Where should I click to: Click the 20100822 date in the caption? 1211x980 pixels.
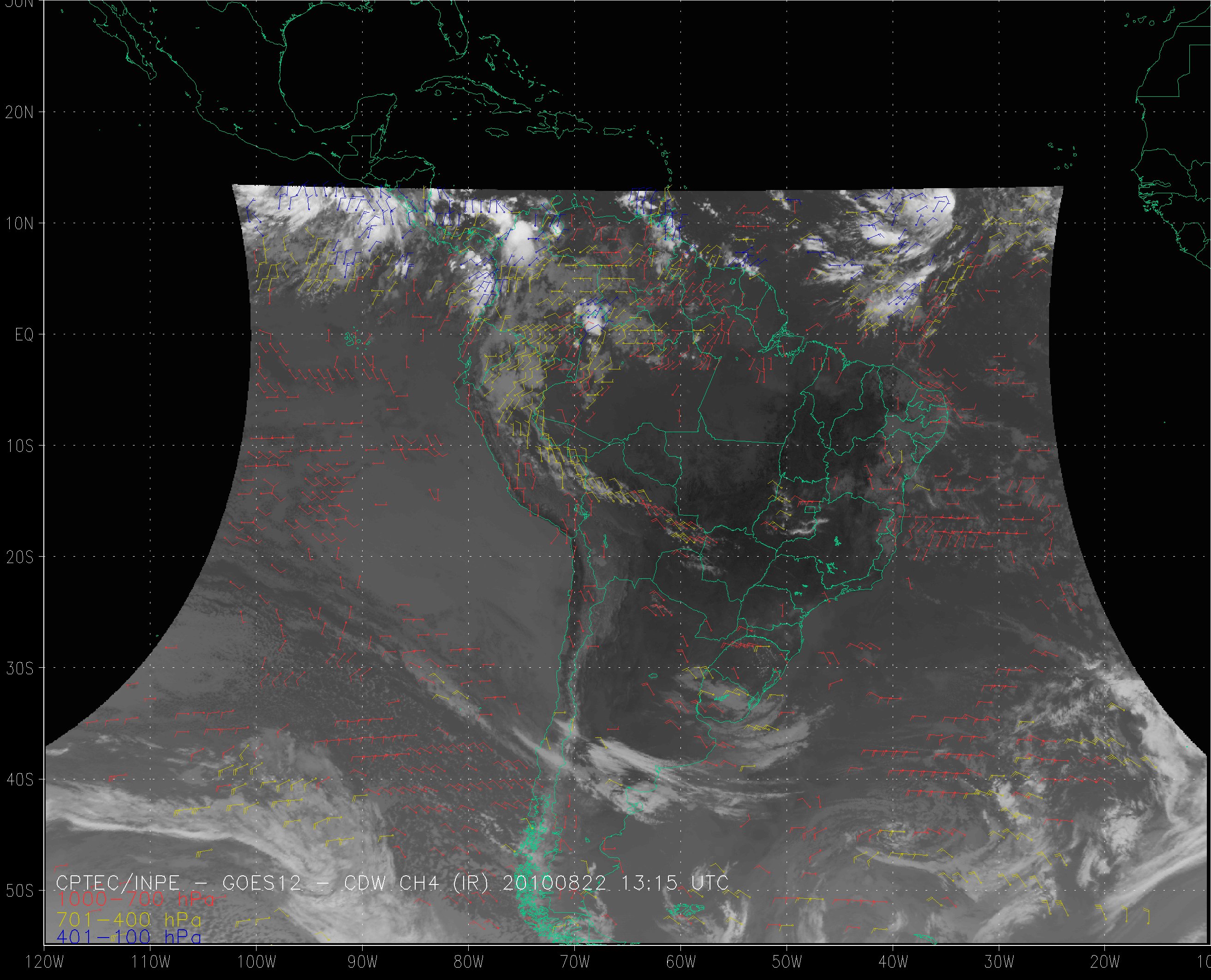click(554, 883)
